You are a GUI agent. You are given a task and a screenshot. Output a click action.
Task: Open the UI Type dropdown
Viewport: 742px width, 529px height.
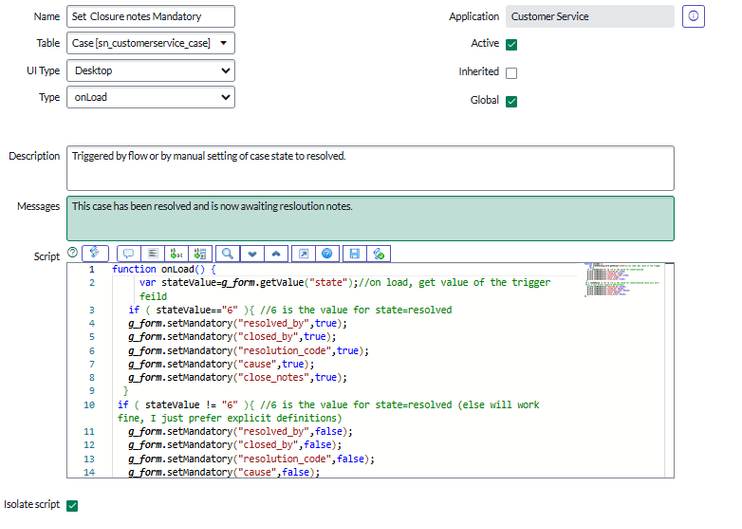(x=150, y=71)
